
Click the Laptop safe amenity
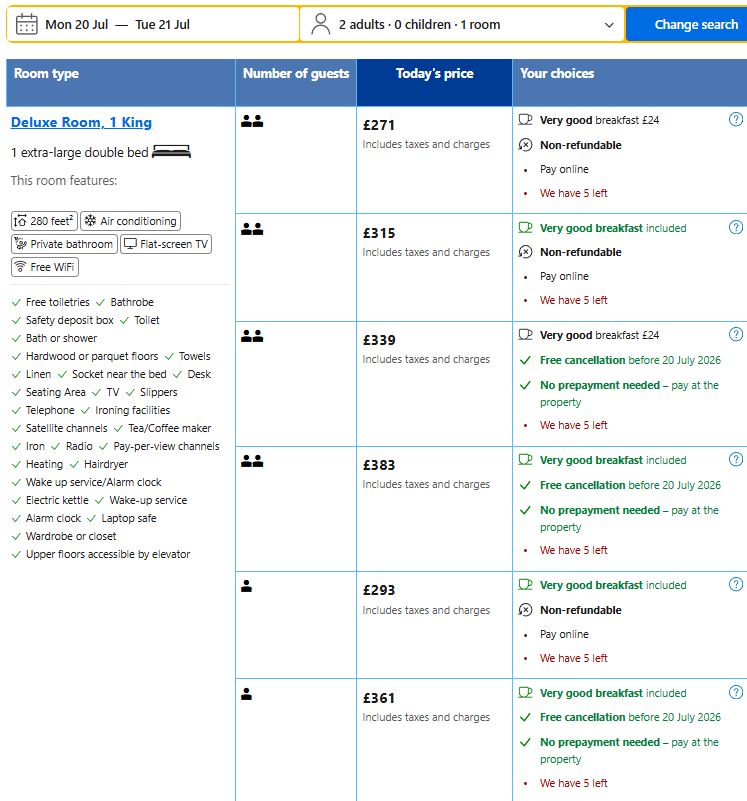[x=129, y=519]
